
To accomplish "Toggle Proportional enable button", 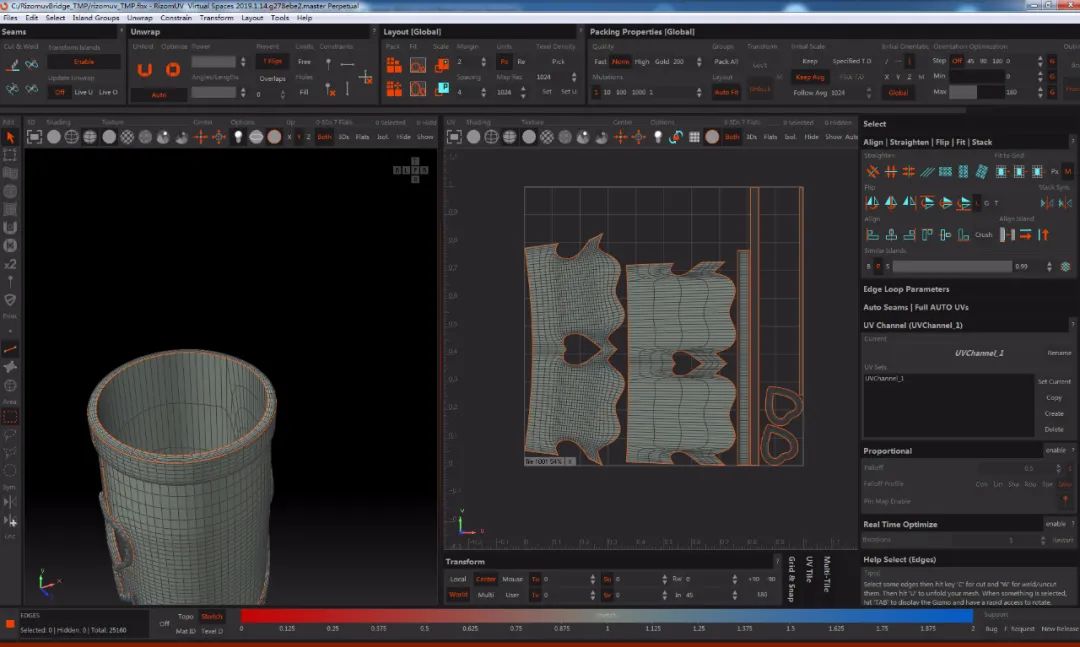I will pyautogui.click(x=1055, y=451).
